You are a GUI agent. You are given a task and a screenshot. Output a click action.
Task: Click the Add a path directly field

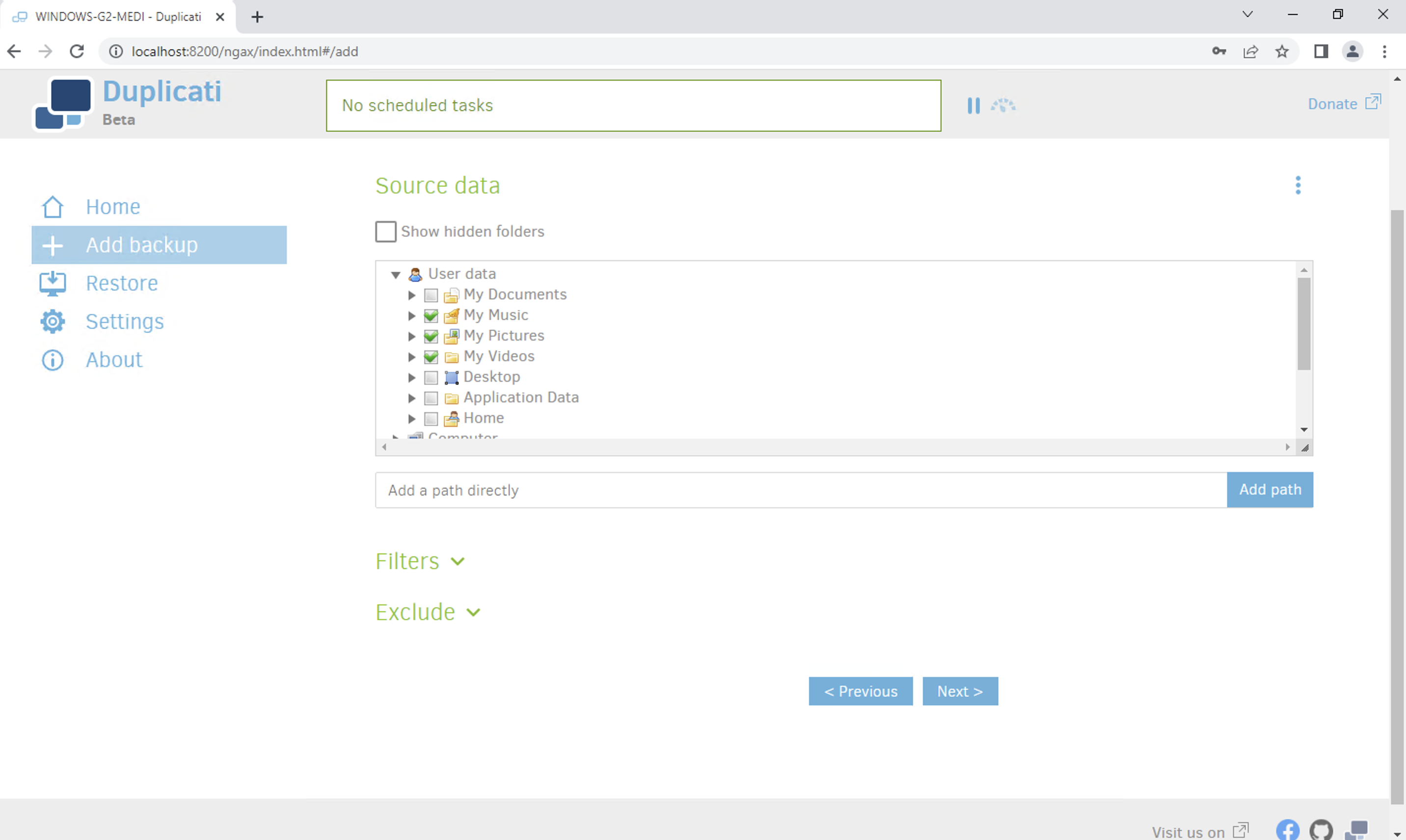800,490
